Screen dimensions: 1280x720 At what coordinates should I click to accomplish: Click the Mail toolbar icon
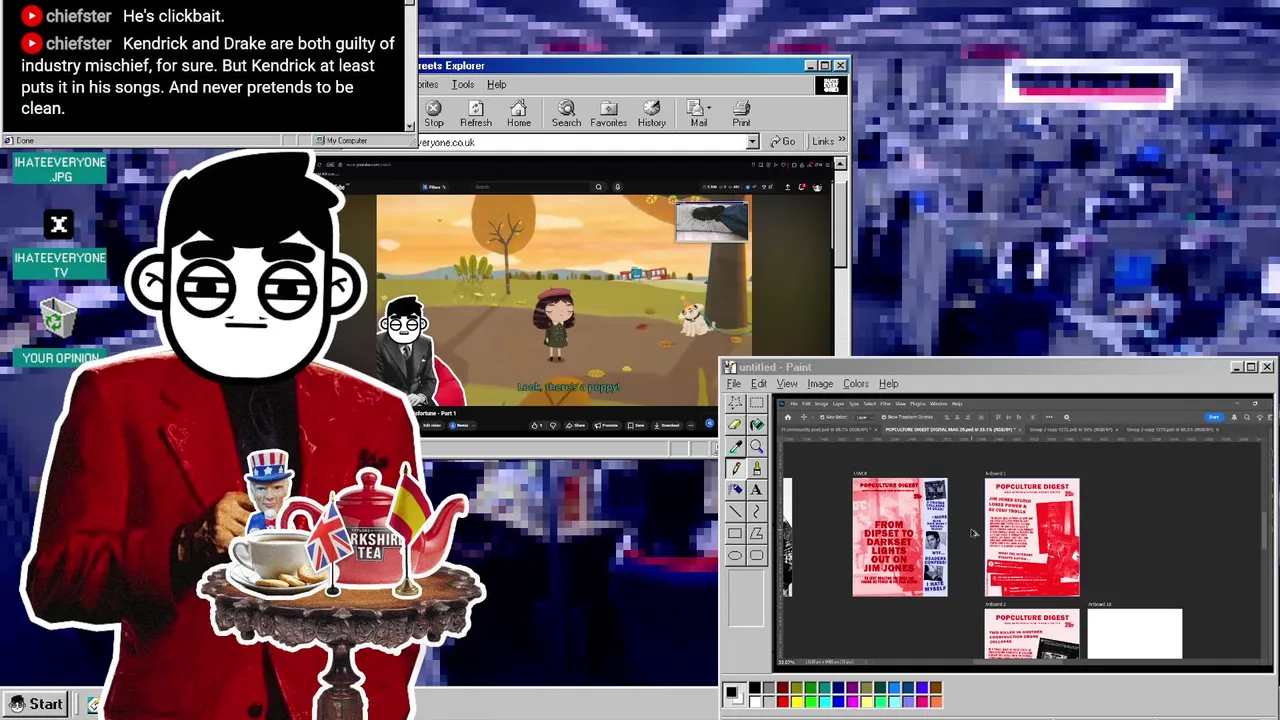pyautogui.click(x=698, y=113)
